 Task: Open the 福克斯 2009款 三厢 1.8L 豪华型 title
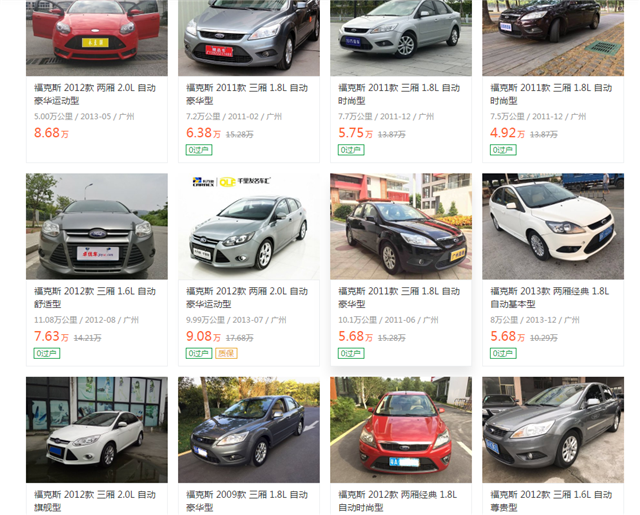pos(247,501)
